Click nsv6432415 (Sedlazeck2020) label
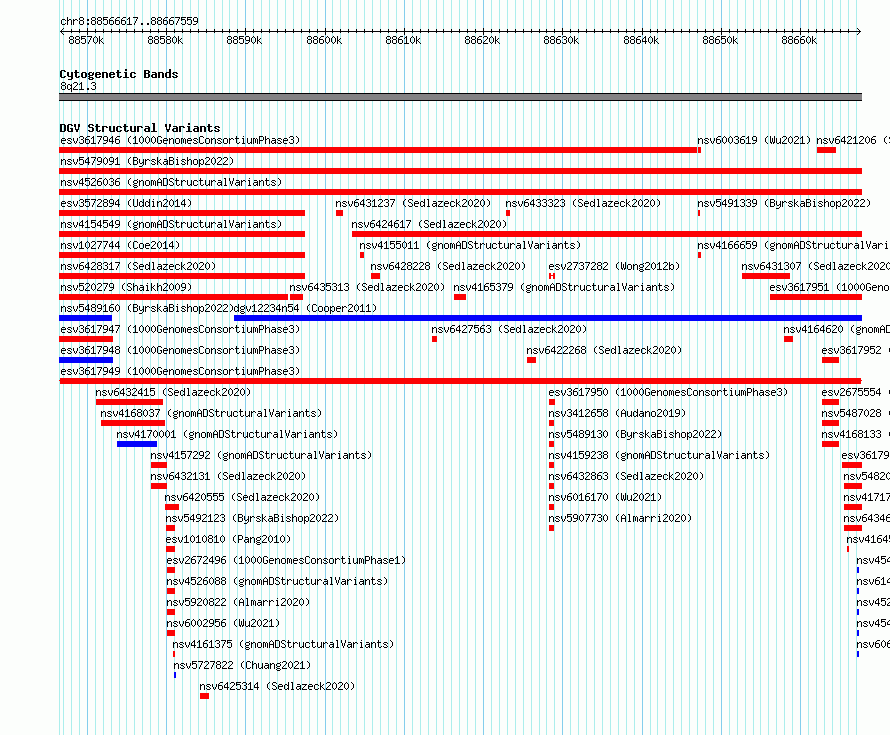Screen dimensions: 890x735 point(173,392)
